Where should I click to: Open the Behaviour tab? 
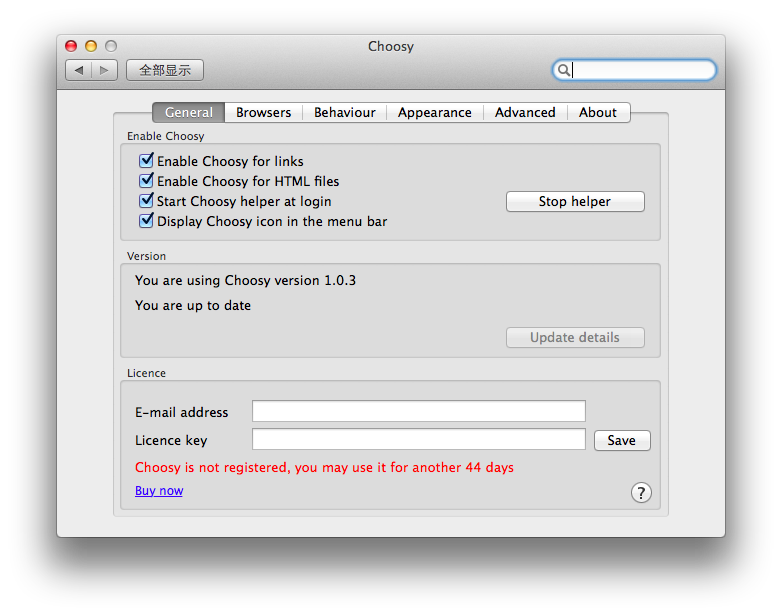(x=344, y=113)
